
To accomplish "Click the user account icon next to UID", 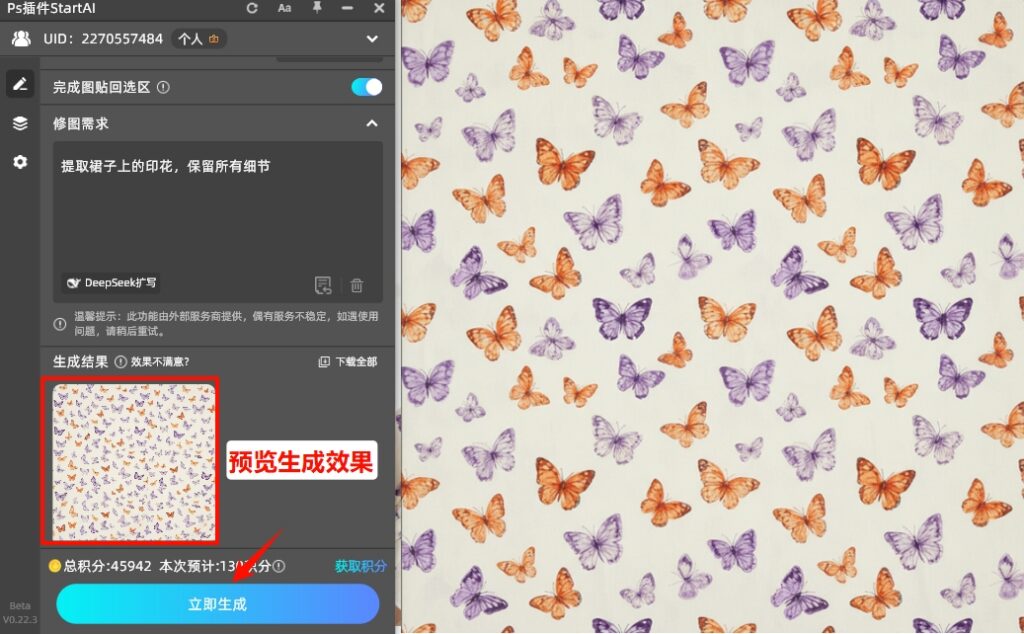I will [22, 39].
